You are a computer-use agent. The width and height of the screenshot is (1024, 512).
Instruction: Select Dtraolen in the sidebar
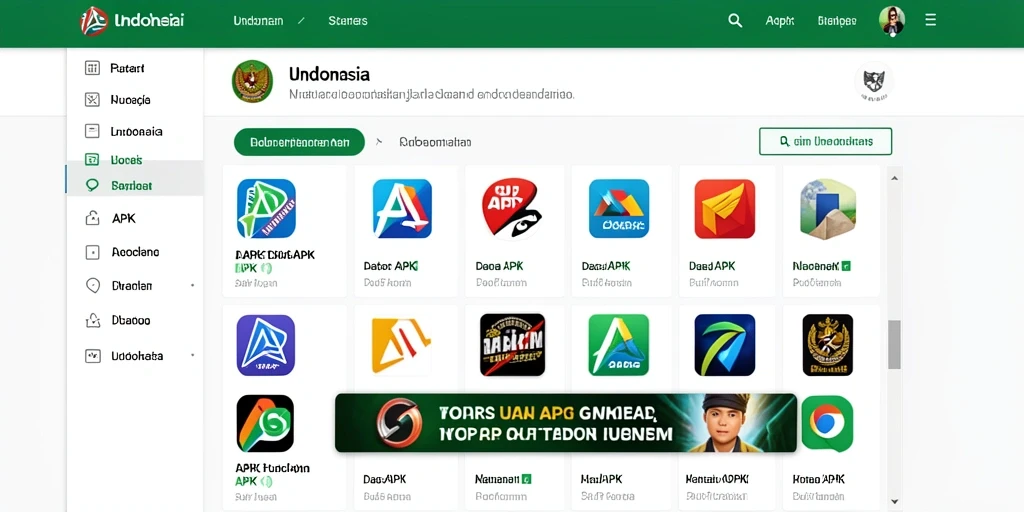click(131, 286)
